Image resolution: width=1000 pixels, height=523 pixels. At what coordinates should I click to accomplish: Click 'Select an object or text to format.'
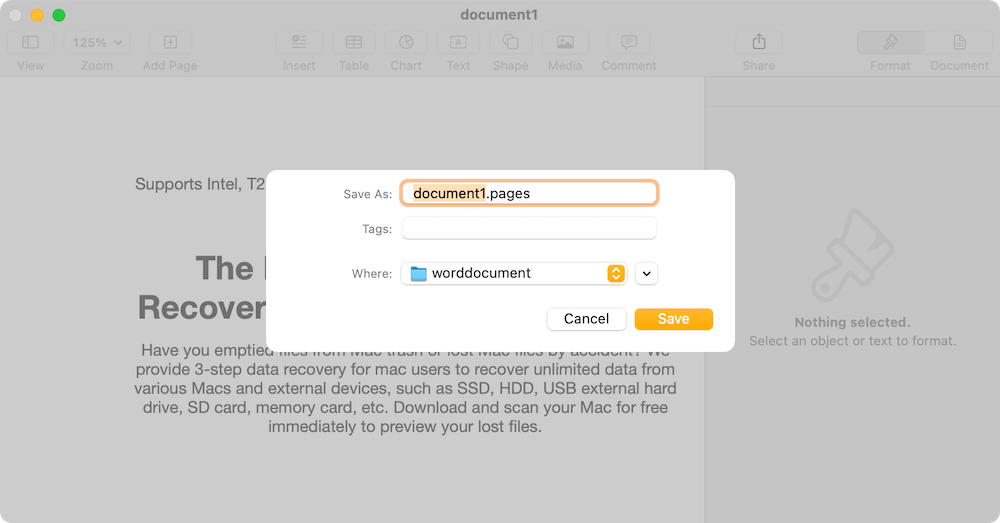(853, 341)
